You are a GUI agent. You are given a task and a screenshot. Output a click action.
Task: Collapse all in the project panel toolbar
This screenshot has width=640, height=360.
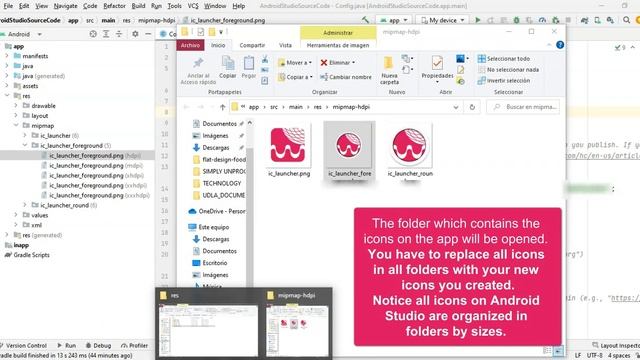point(119,34)
